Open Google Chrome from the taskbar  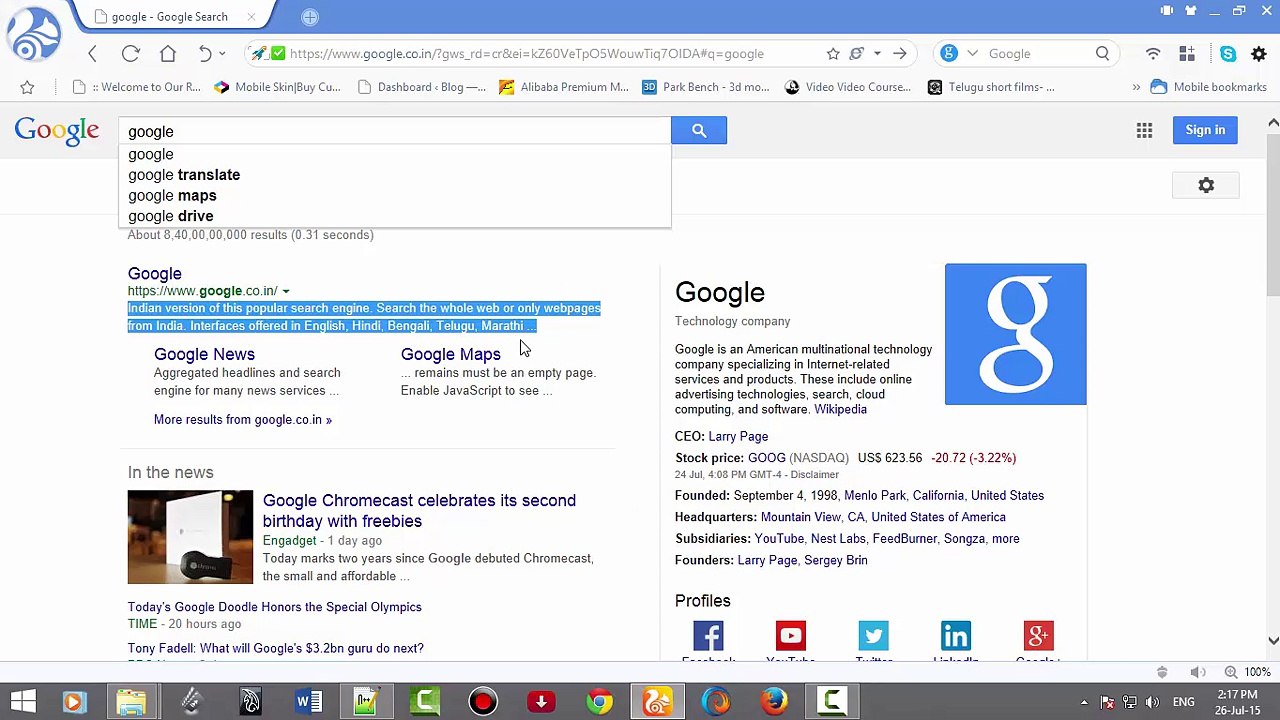[x=599, y=701]
